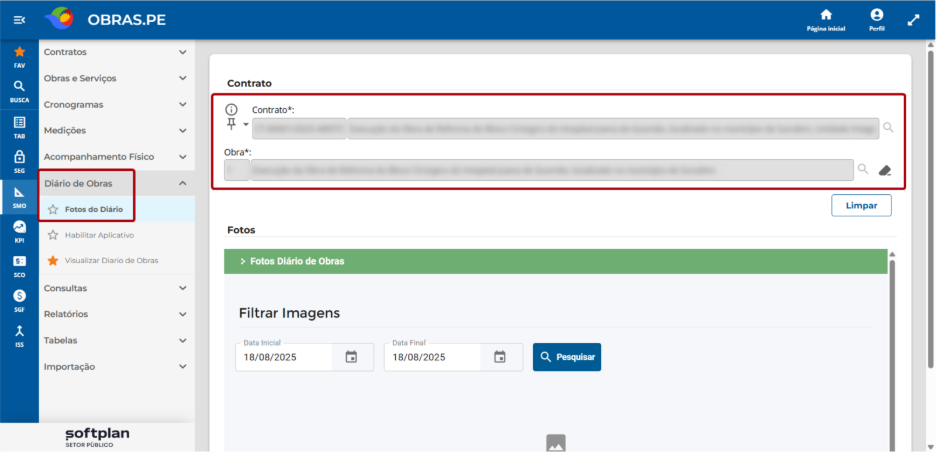Select the SMO module icon

click(19, 197)
